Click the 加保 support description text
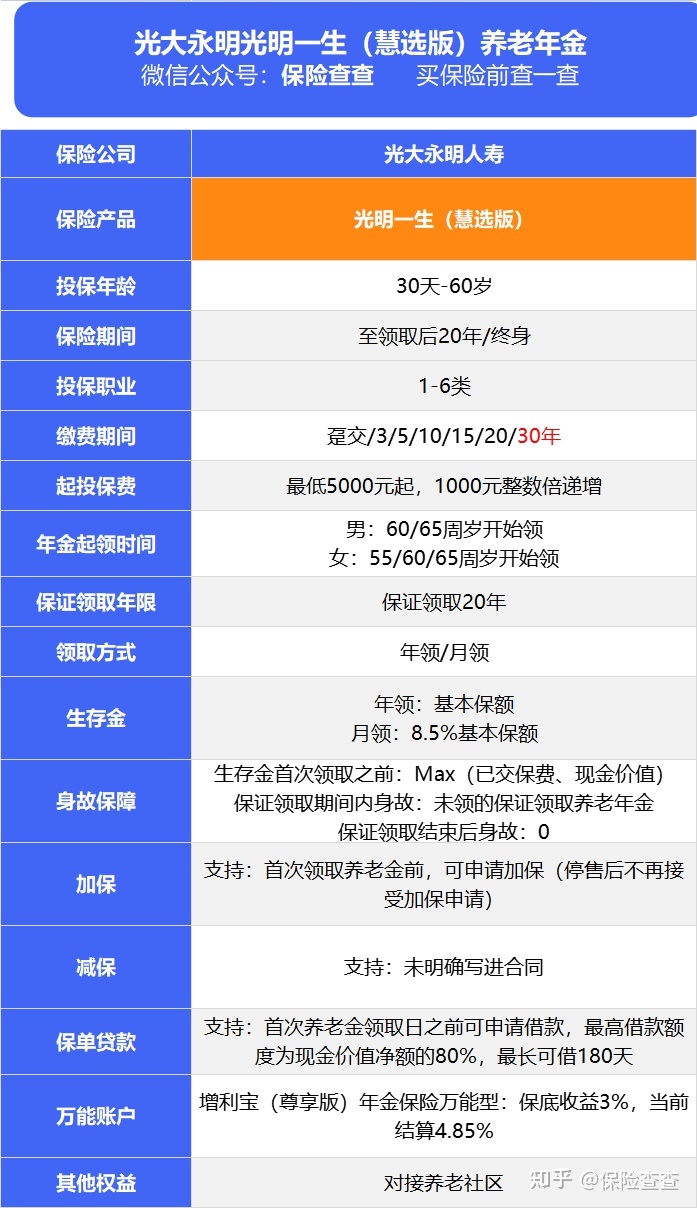The image size is (697, 1208). [x=444, y=884]
